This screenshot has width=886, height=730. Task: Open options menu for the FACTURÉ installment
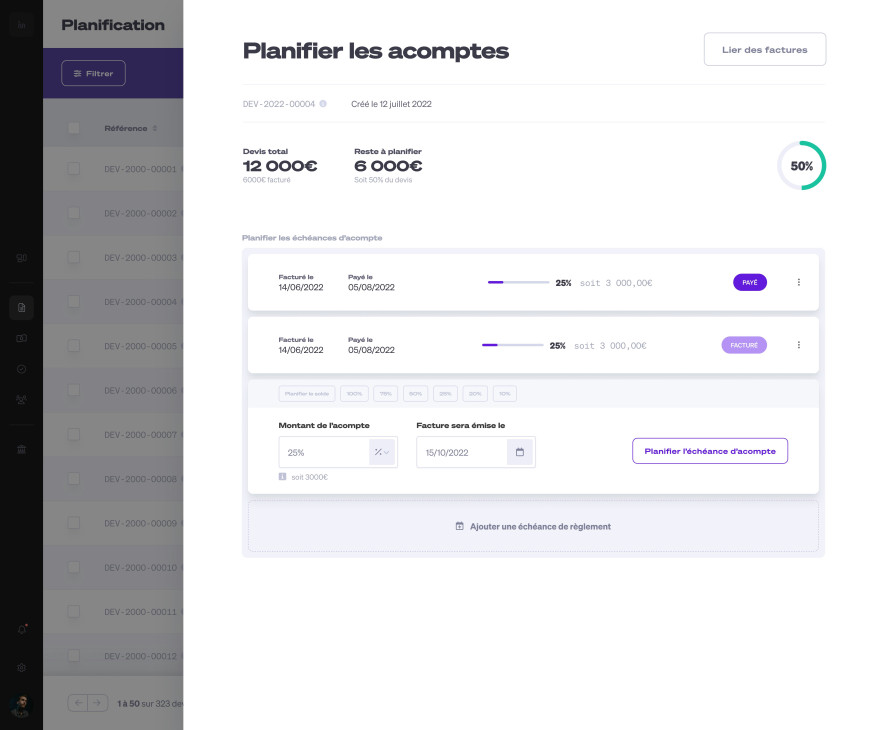(x=798, y=345)
